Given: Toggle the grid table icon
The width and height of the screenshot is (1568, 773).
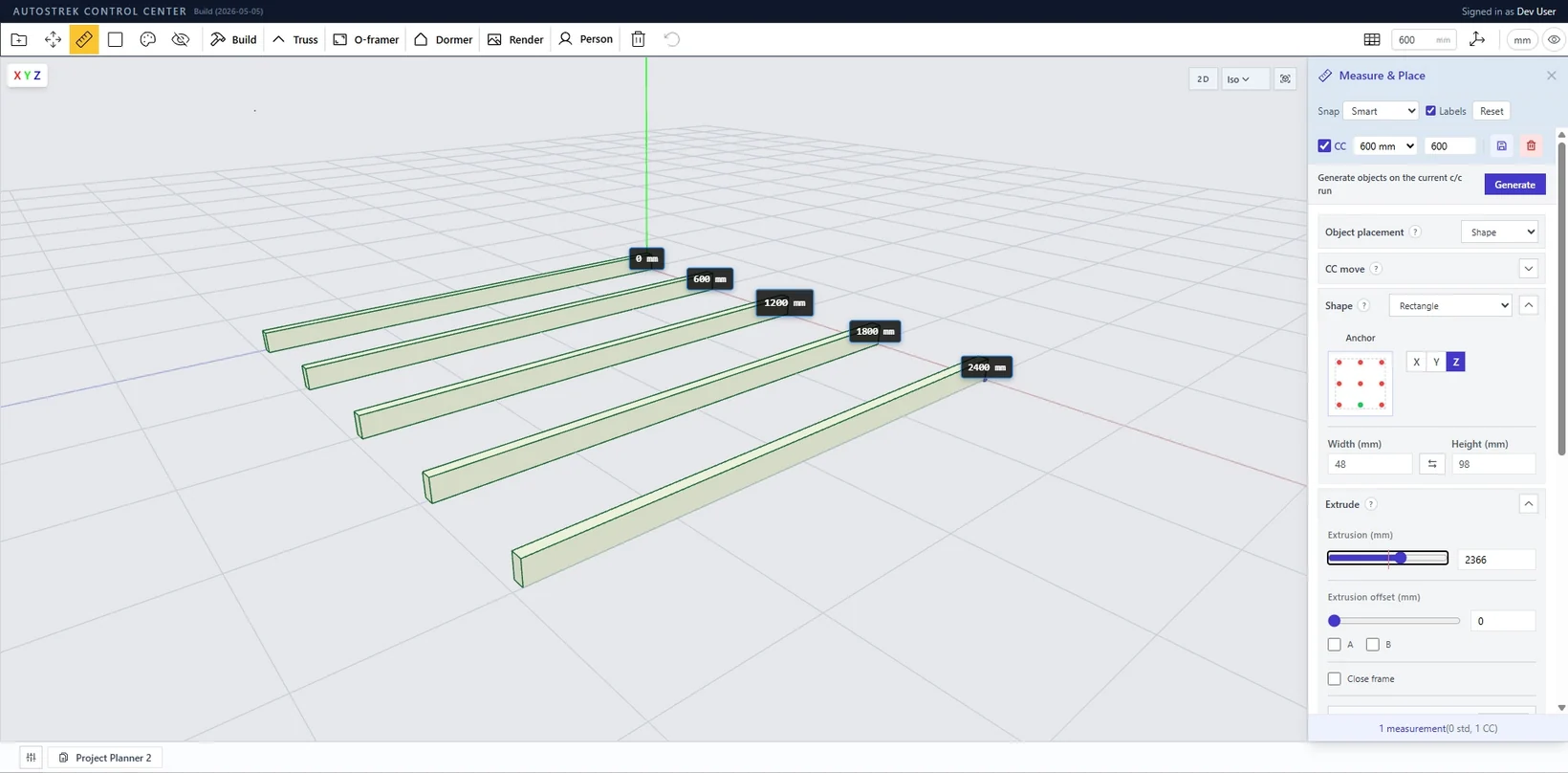Looking at the screenshot, I should [1372, 39].
